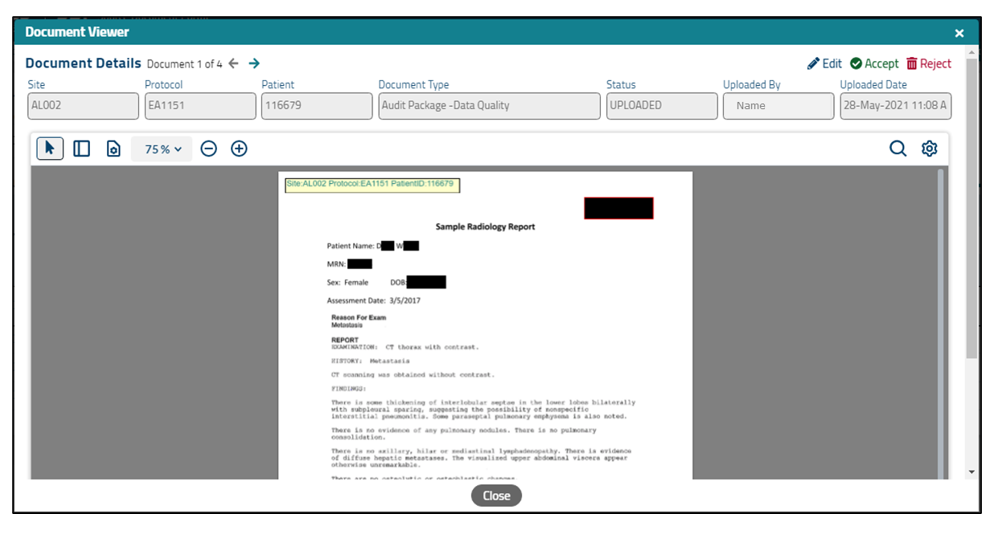Click the Uploaded Date field
Viewport: 1005px width, 537px height.
pos(895,106)
